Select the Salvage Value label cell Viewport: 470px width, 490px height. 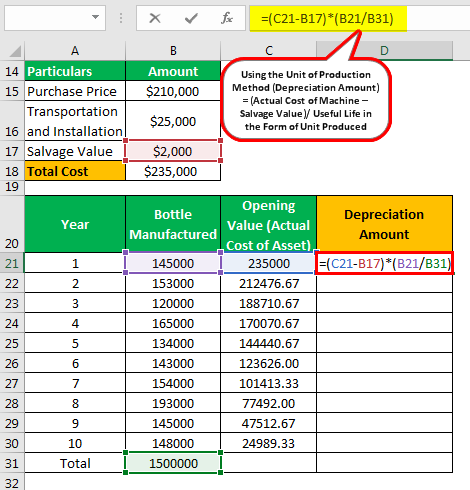pyautogui.click(x=75, y=151)
